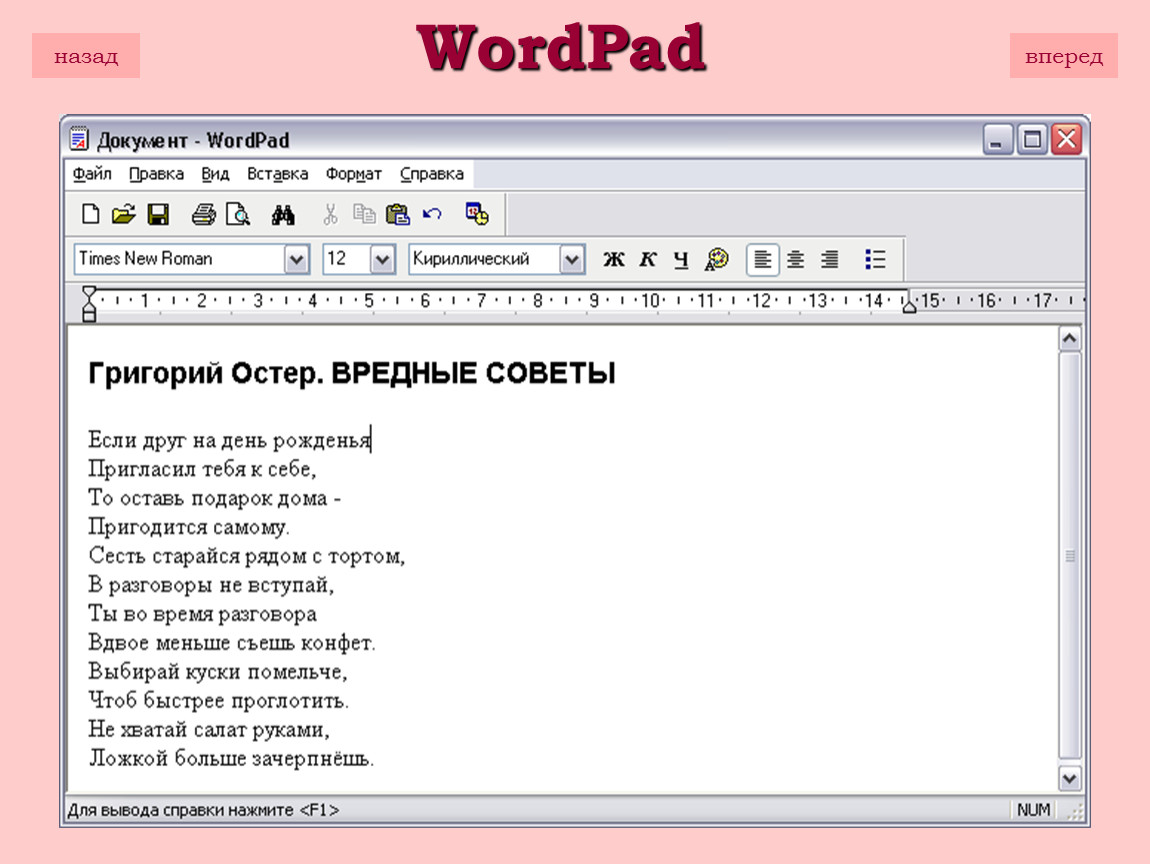Toggle bold formatting (Ж)
This screenshot has width=1150, height=864.
614,259
